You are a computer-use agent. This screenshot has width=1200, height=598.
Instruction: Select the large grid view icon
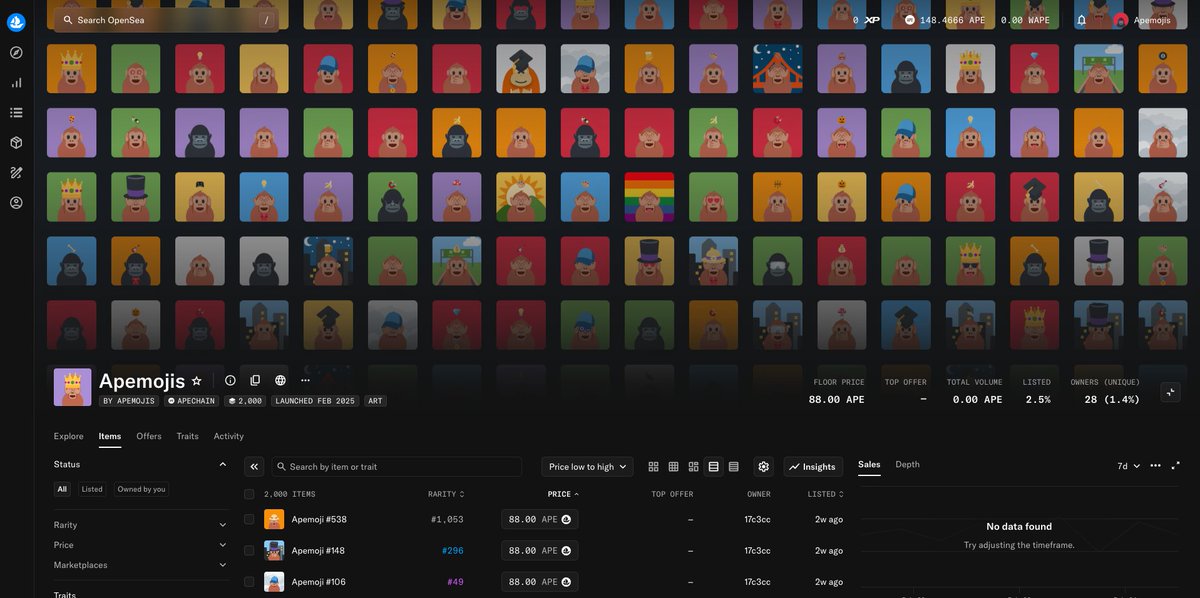pos(654,467)
